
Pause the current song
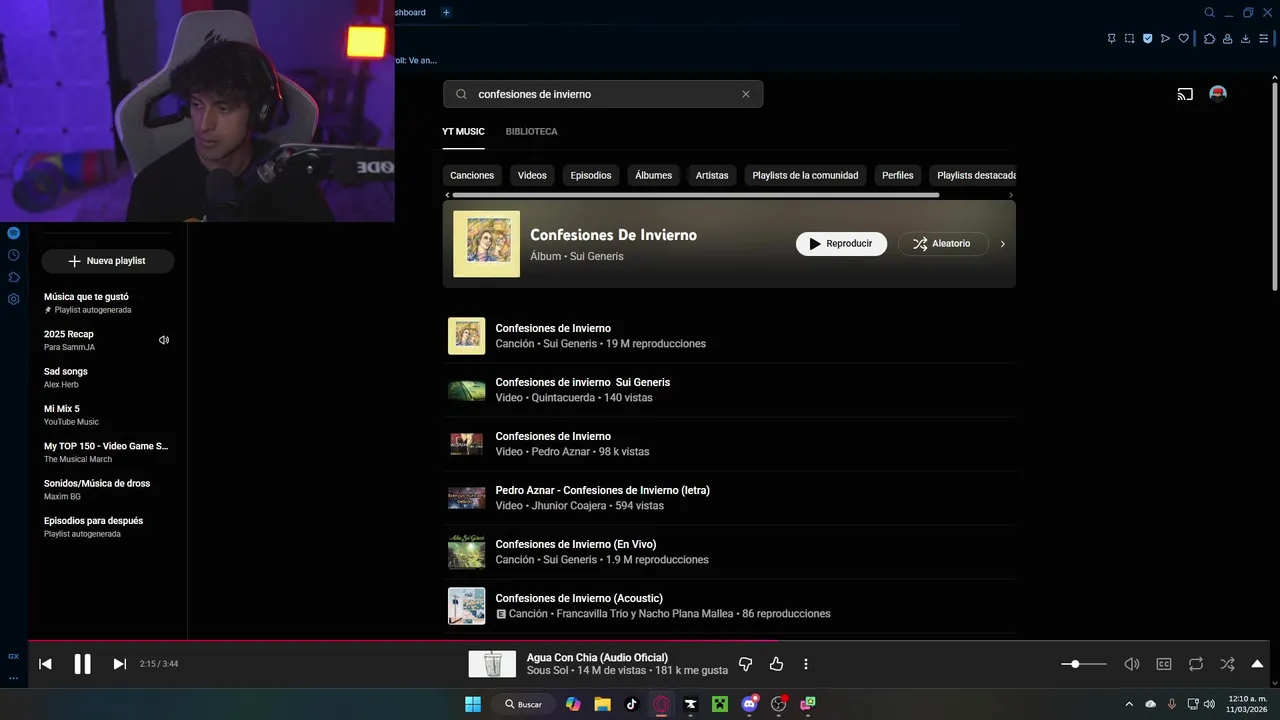pos(82,664)
